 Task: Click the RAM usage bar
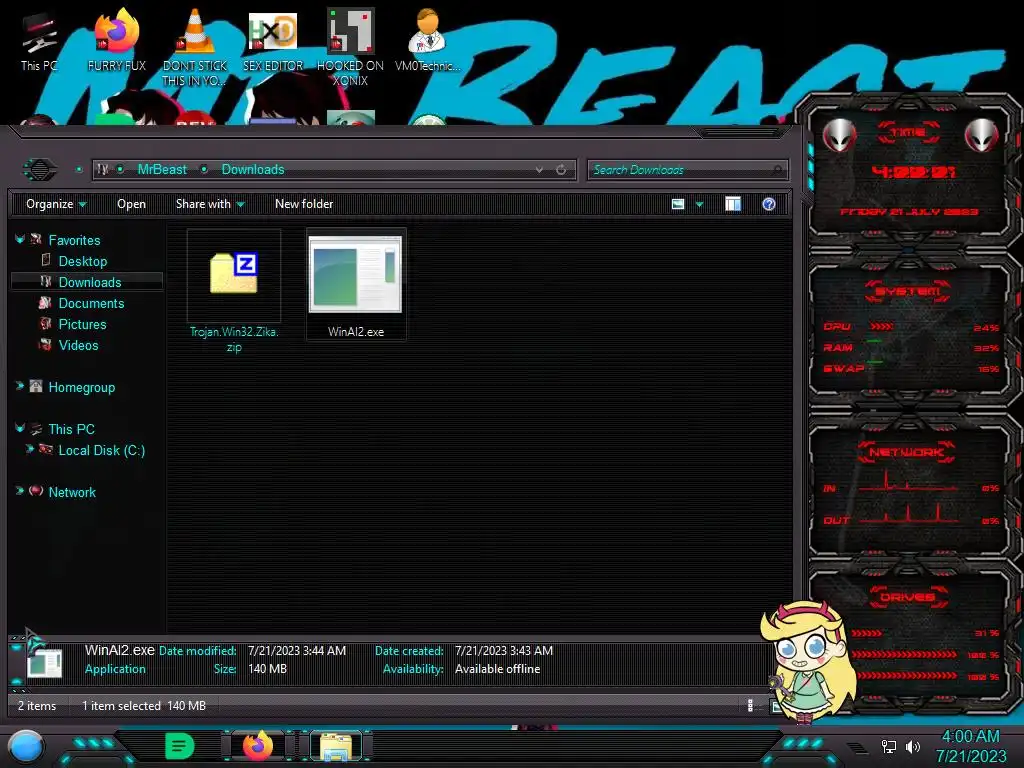(875, 341)
